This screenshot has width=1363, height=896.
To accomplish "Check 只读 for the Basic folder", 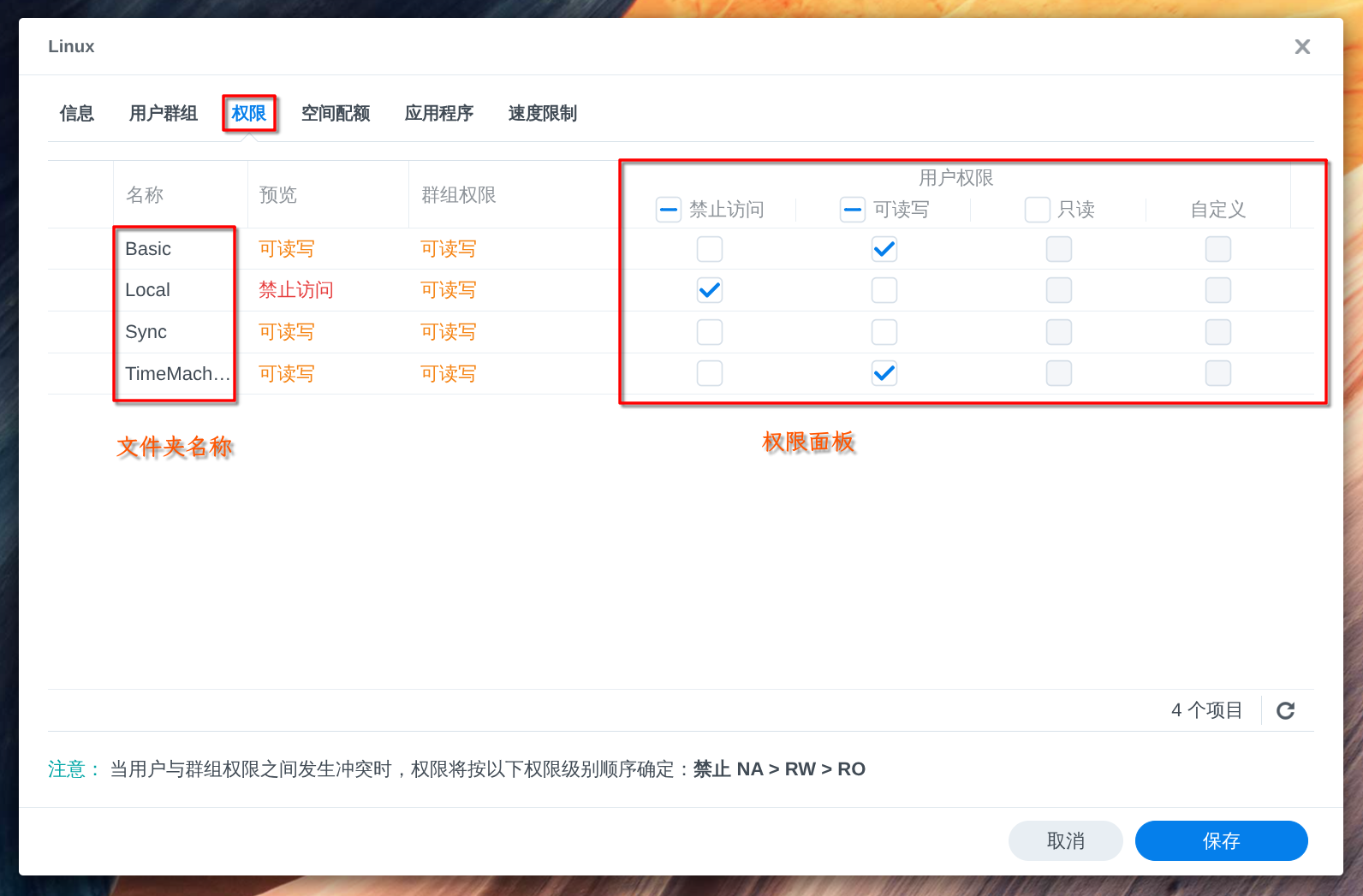I will click(1059, 249).
